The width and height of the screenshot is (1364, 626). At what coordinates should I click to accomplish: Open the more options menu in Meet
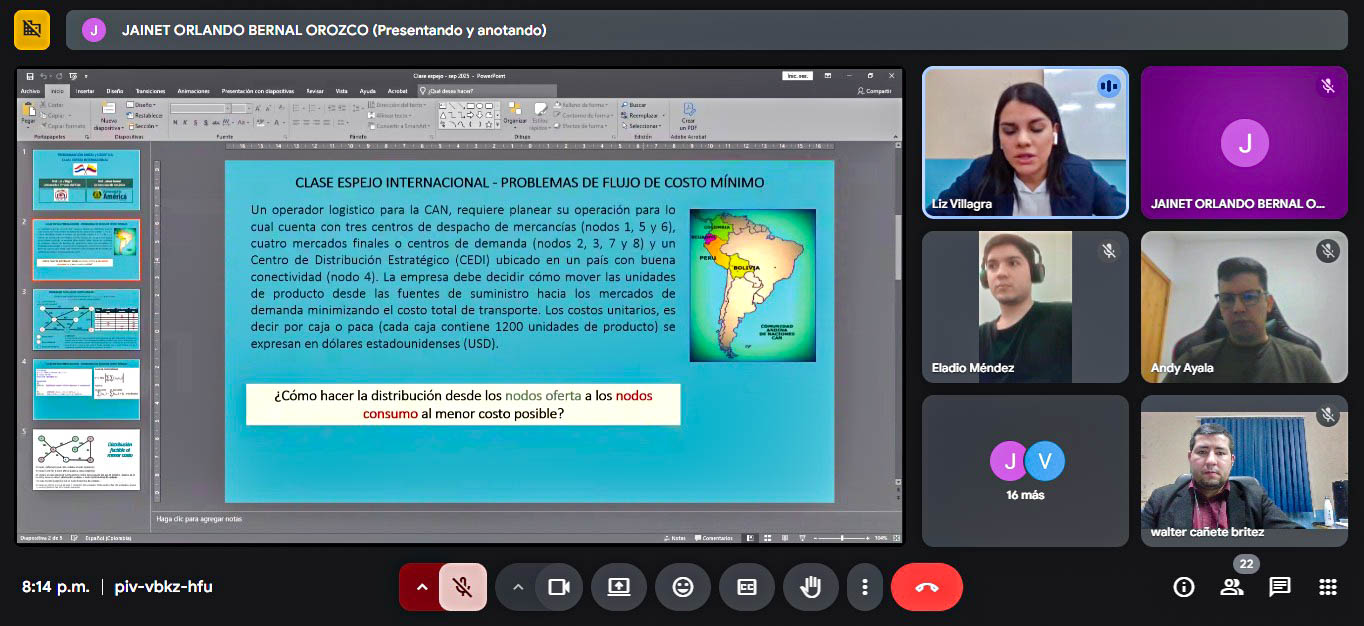(865, 587)
